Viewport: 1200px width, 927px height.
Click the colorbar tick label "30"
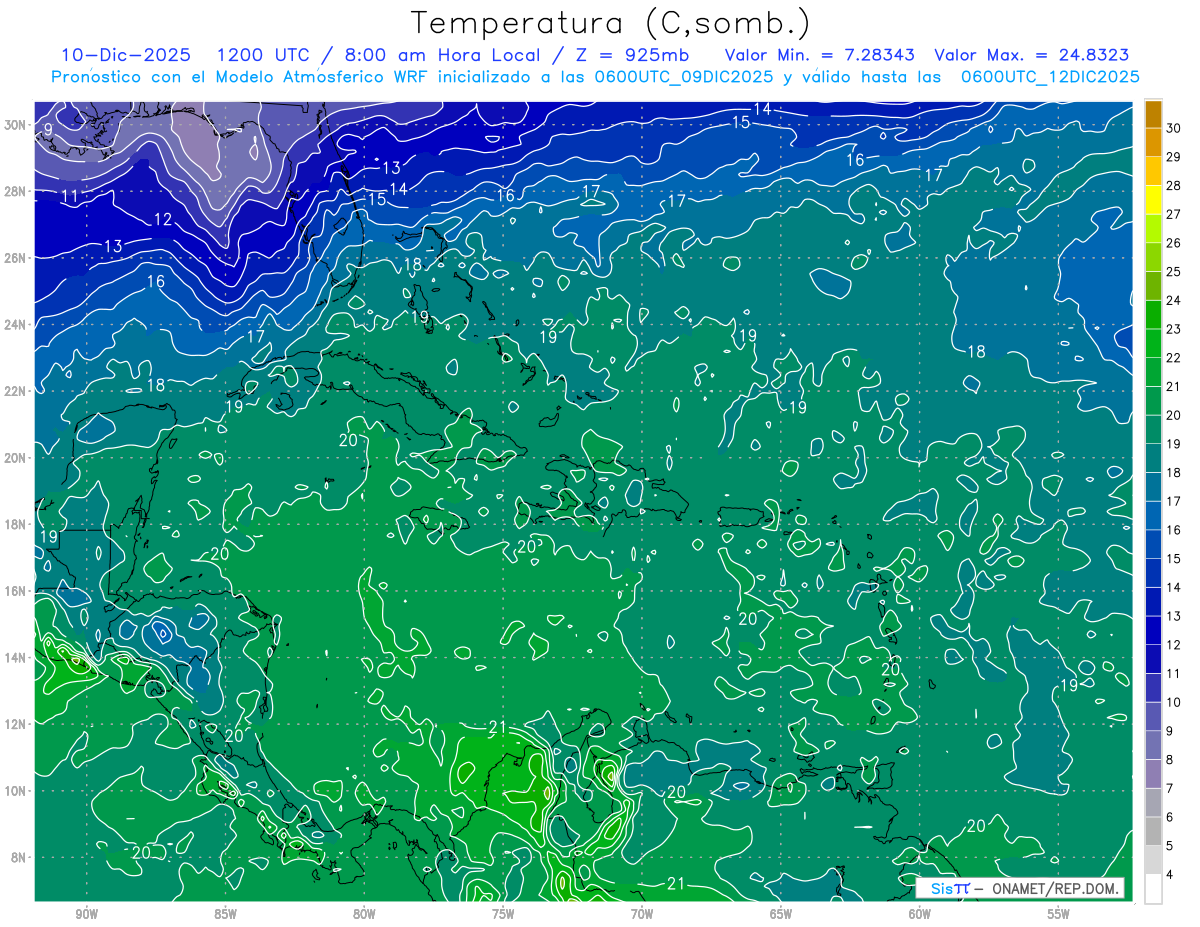tap(1174, 128)
